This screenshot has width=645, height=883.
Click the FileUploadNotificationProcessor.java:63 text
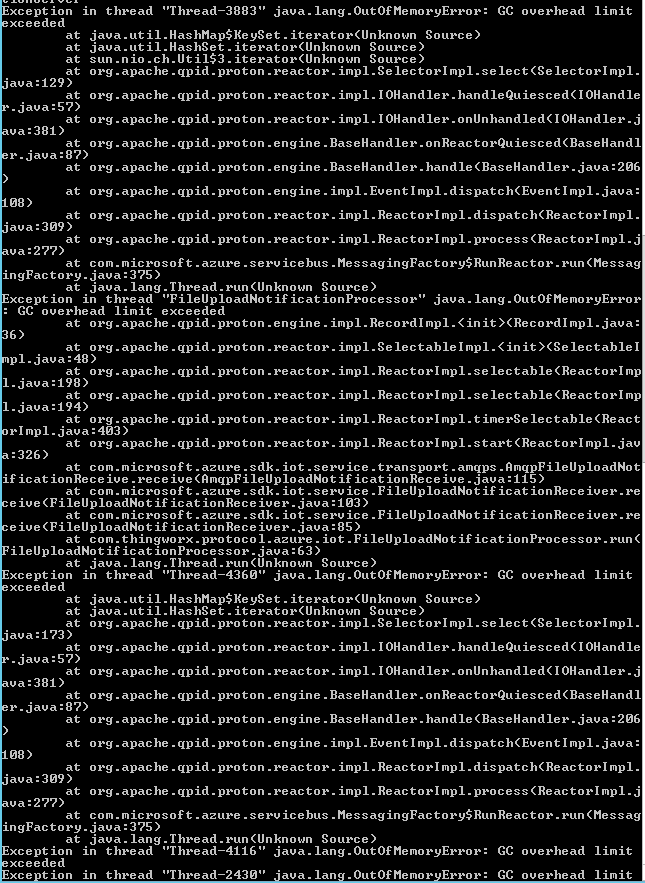click(161, 551)
